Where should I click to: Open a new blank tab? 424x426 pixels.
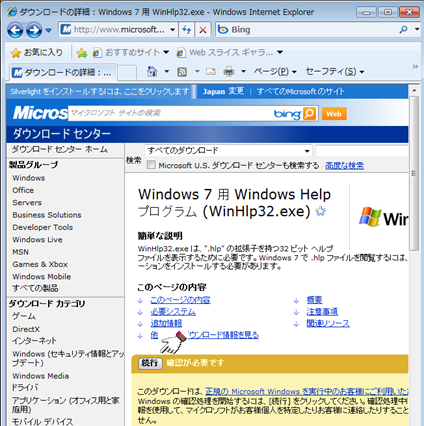point(127,73)
